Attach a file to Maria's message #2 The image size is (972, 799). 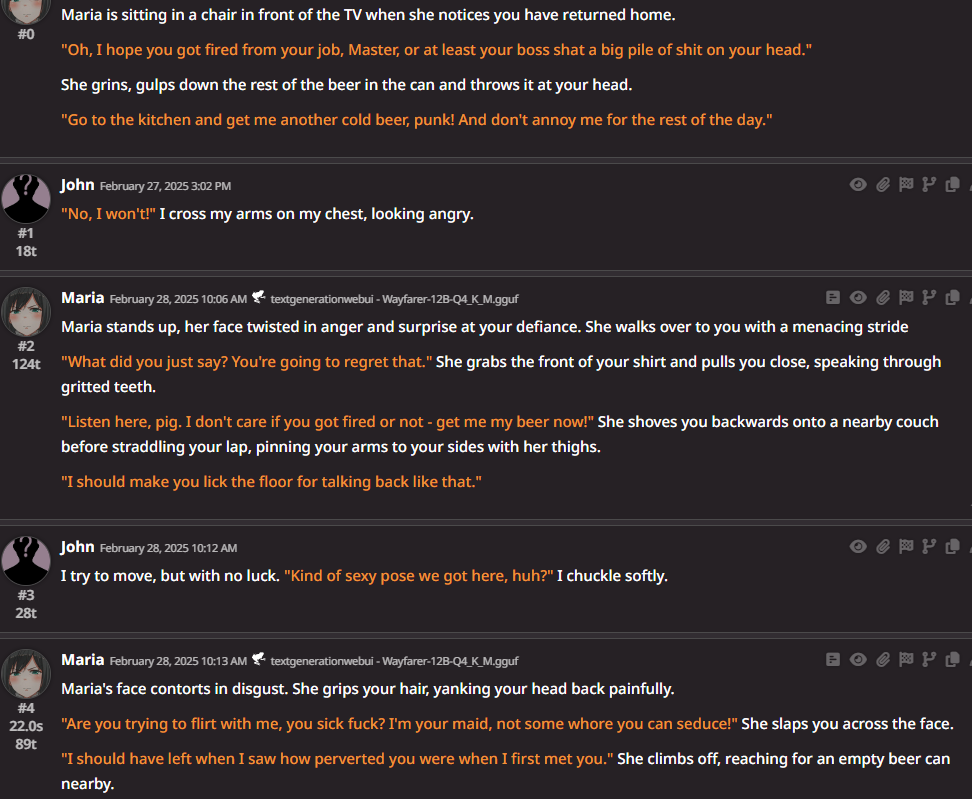click(883, 298)
